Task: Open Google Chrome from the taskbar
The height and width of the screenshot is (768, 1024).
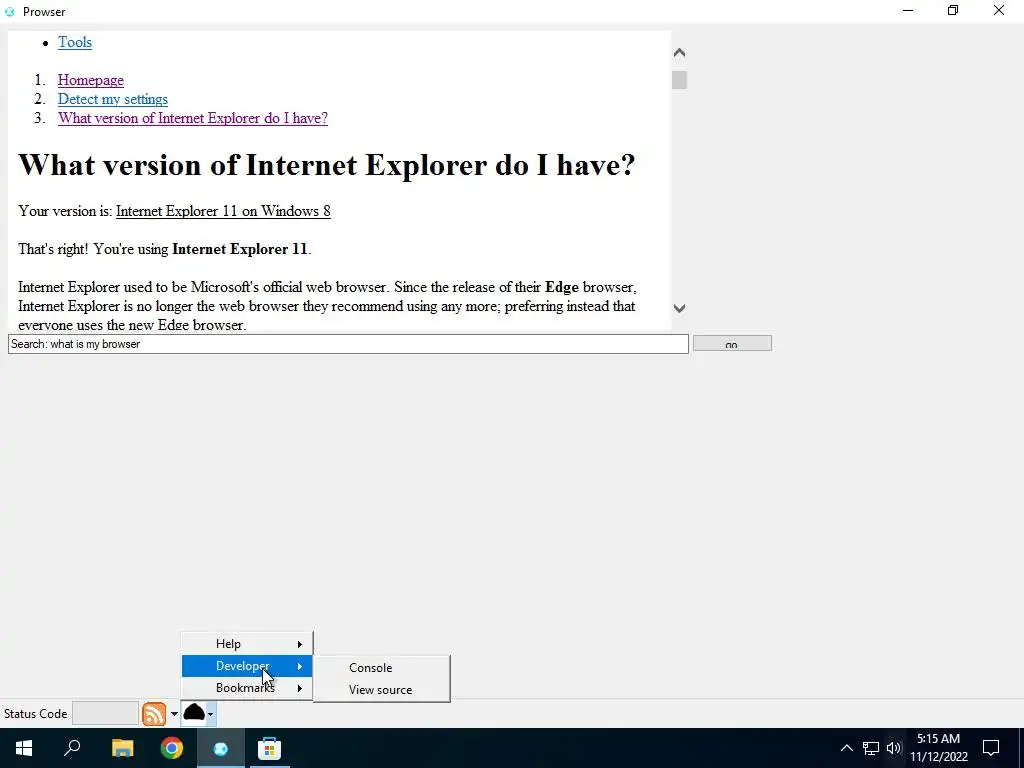Action: click(172, 748)
